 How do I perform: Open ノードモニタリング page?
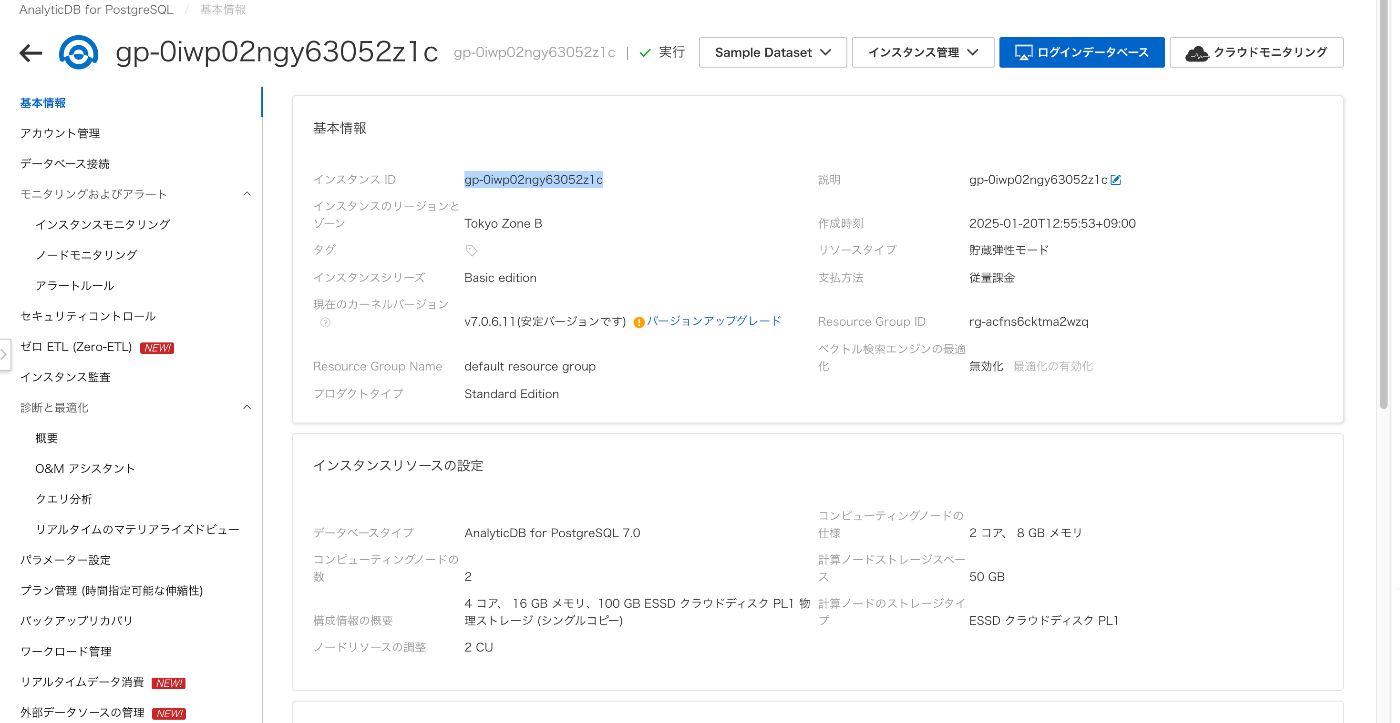tap(86, 255)
